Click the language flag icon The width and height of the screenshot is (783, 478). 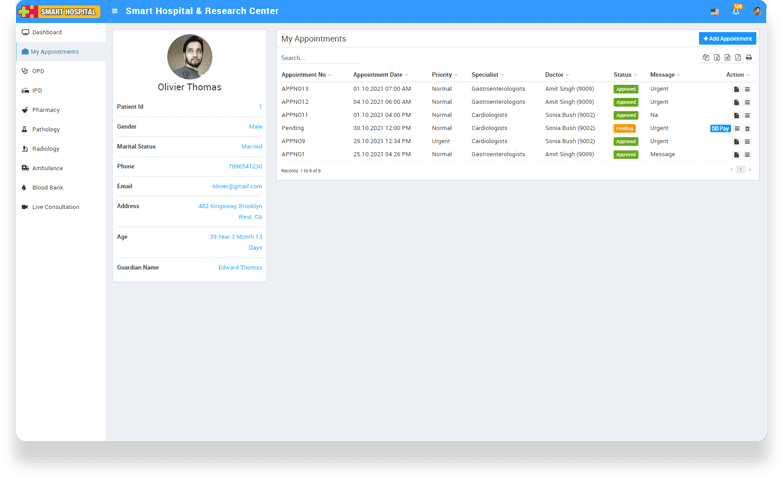coord(714,11)
